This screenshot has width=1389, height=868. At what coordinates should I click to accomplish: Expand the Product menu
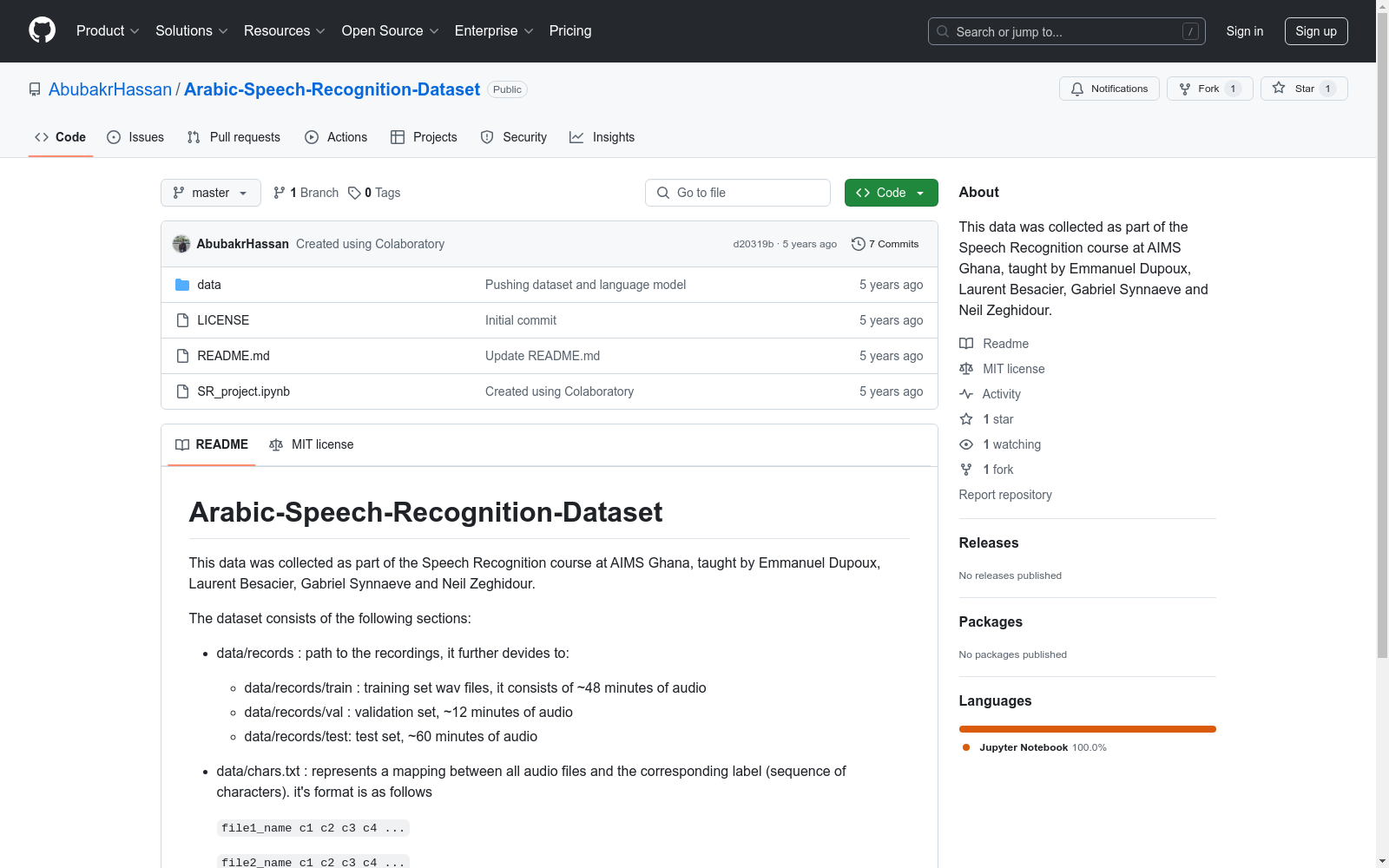pos(108,30)
